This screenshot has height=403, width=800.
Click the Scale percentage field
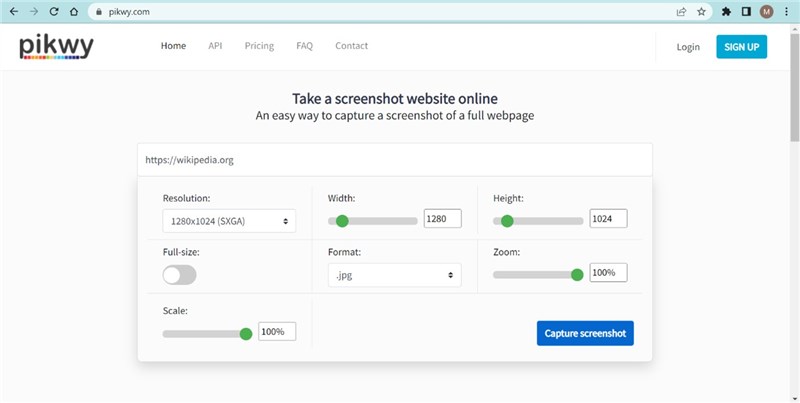click(x=277, y=332)
